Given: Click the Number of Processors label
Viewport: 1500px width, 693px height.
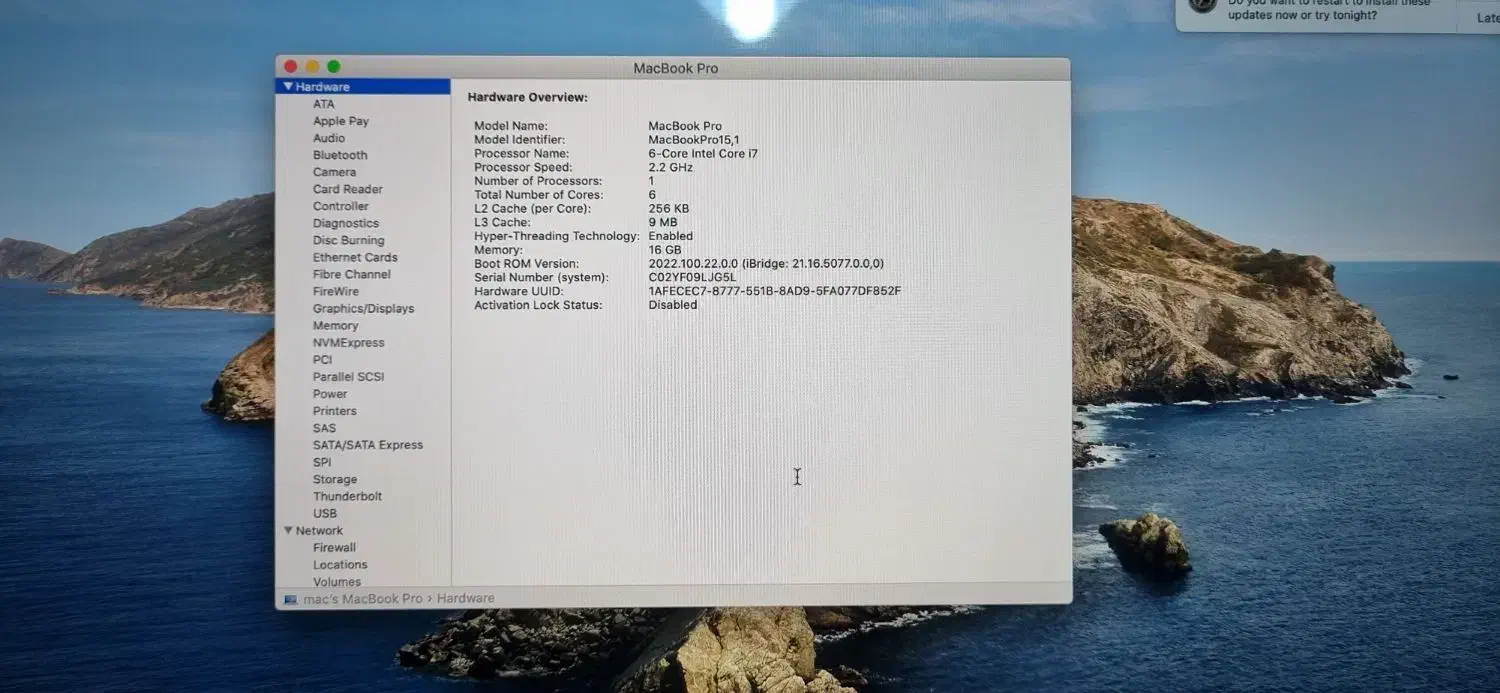Looking at the screenshot, I should point(537,181).
